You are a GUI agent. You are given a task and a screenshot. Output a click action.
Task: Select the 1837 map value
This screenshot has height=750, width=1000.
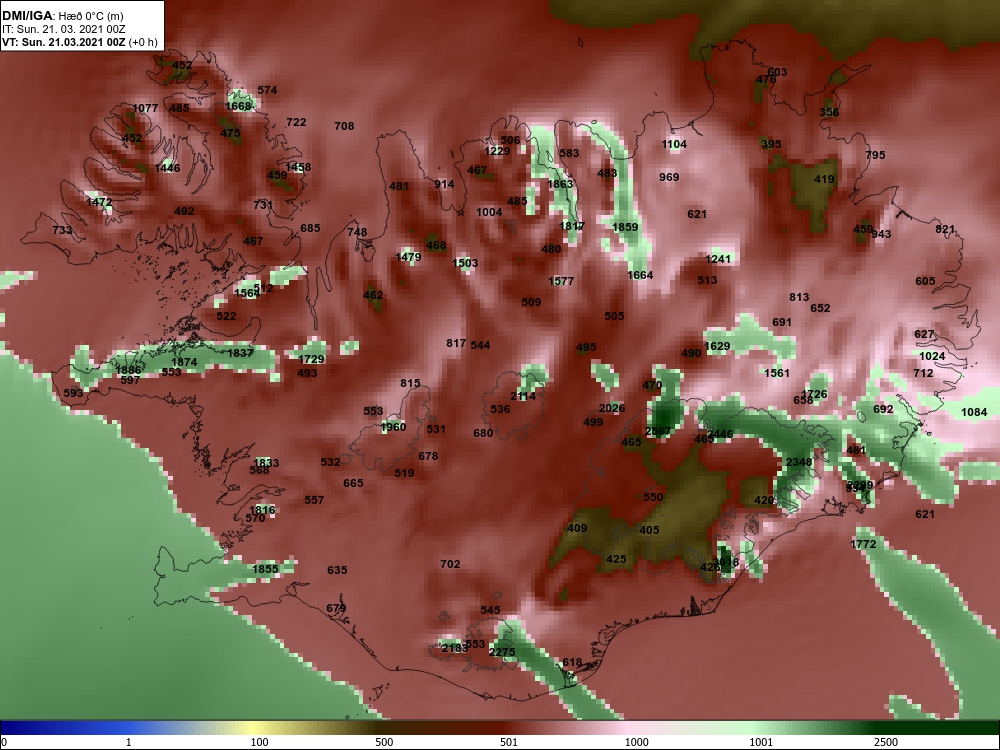tap(240, 353)
